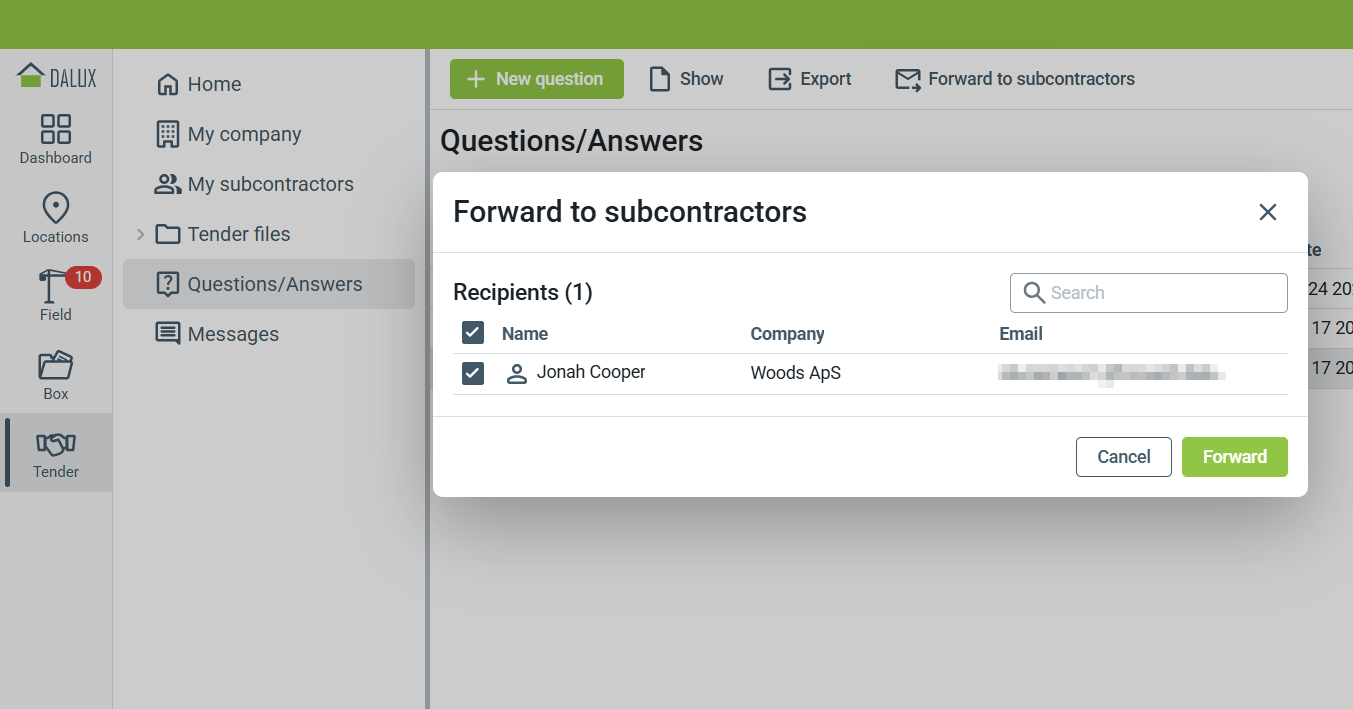
Task: Click the search magnifier icon
Action: (x=1034, y=293)
